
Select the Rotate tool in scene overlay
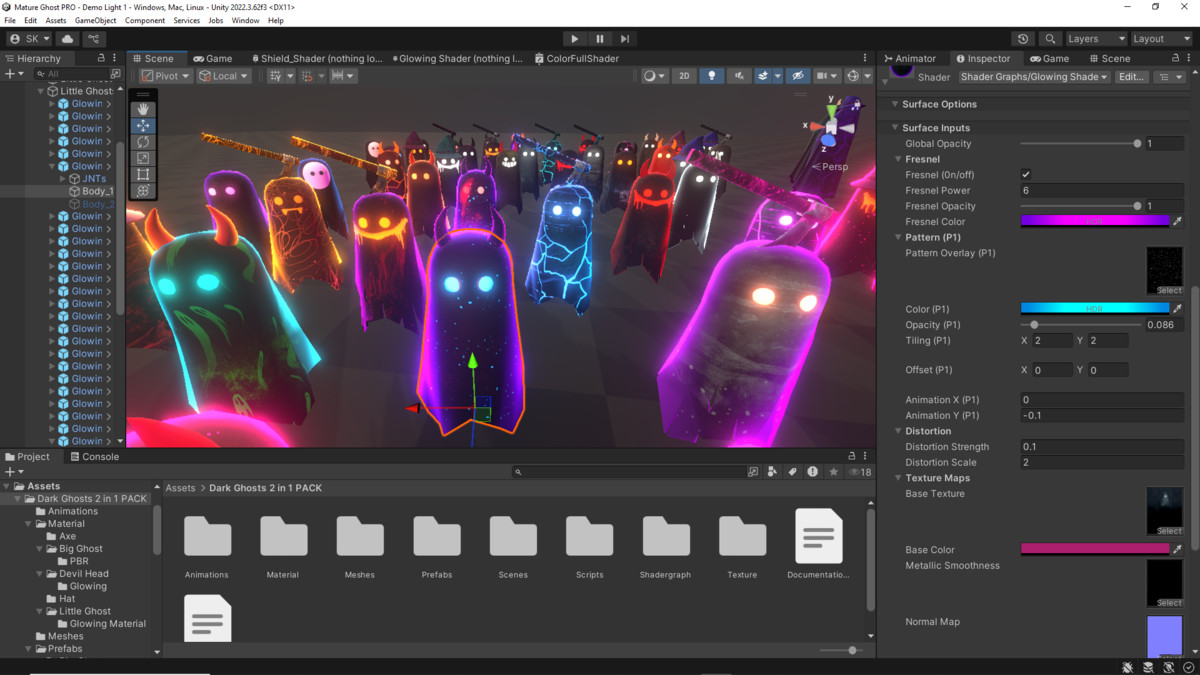point(143,142)
